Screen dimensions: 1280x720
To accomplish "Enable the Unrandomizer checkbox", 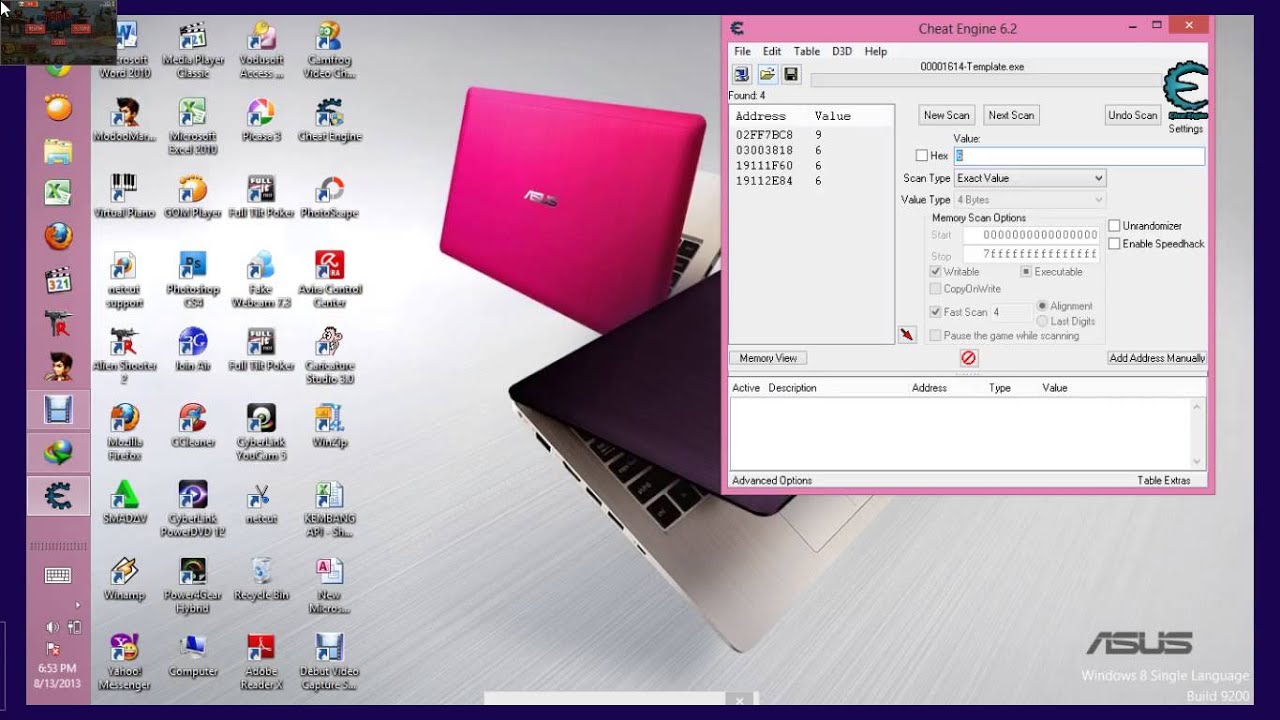I will tap(1115, 226).
